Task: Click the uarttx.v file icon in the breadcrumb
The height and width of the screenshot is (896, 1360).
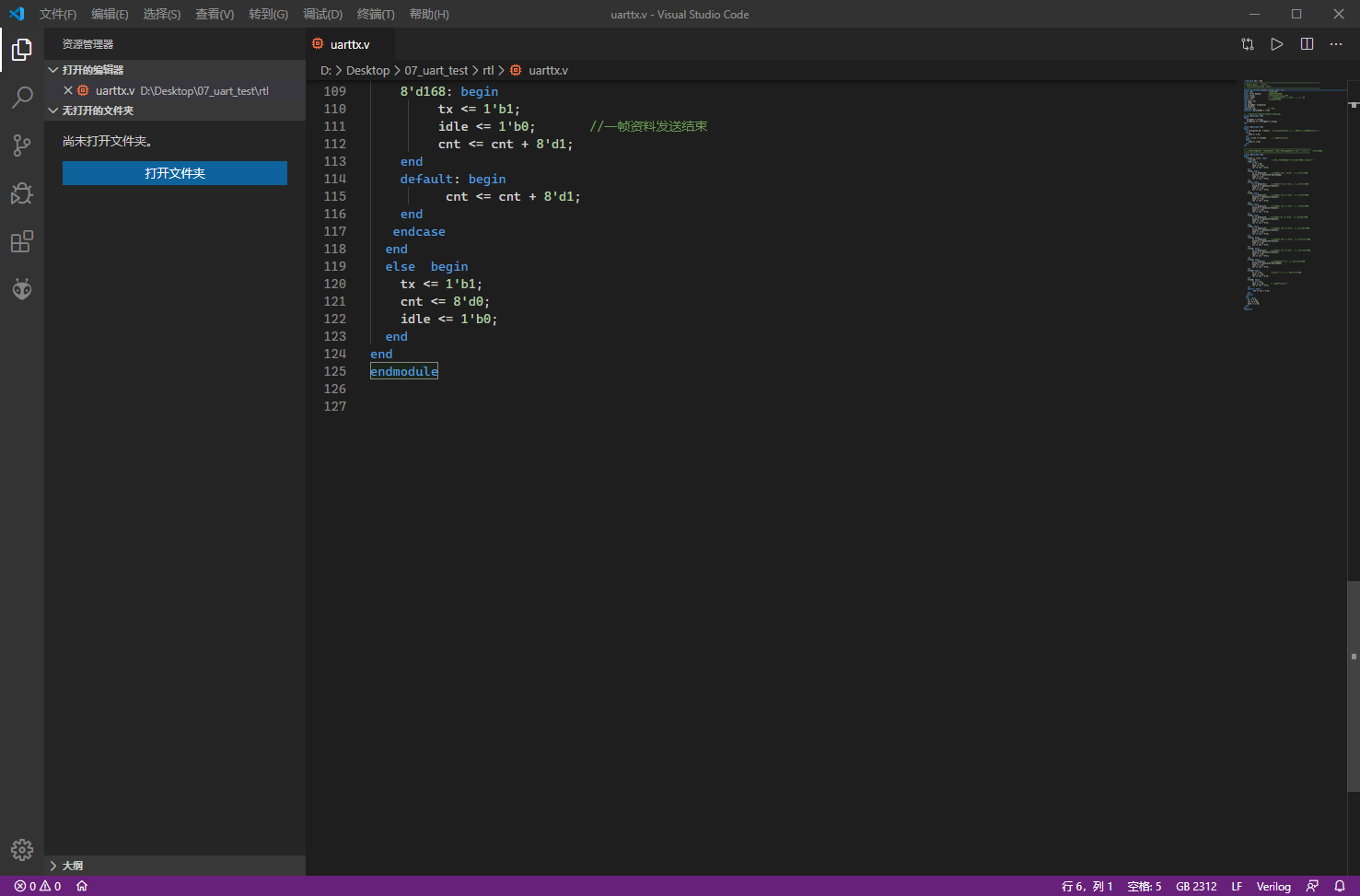Action: [x=516, y=70]
